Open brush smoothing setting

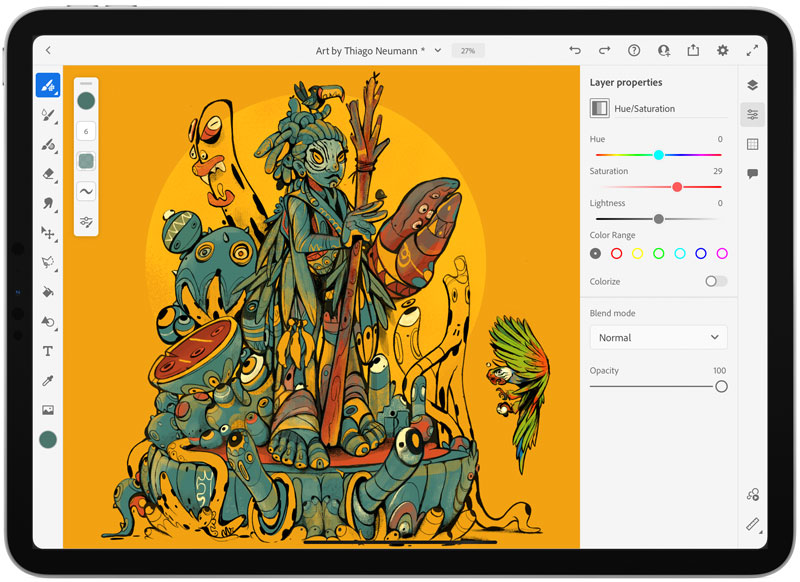coord(86,191)
